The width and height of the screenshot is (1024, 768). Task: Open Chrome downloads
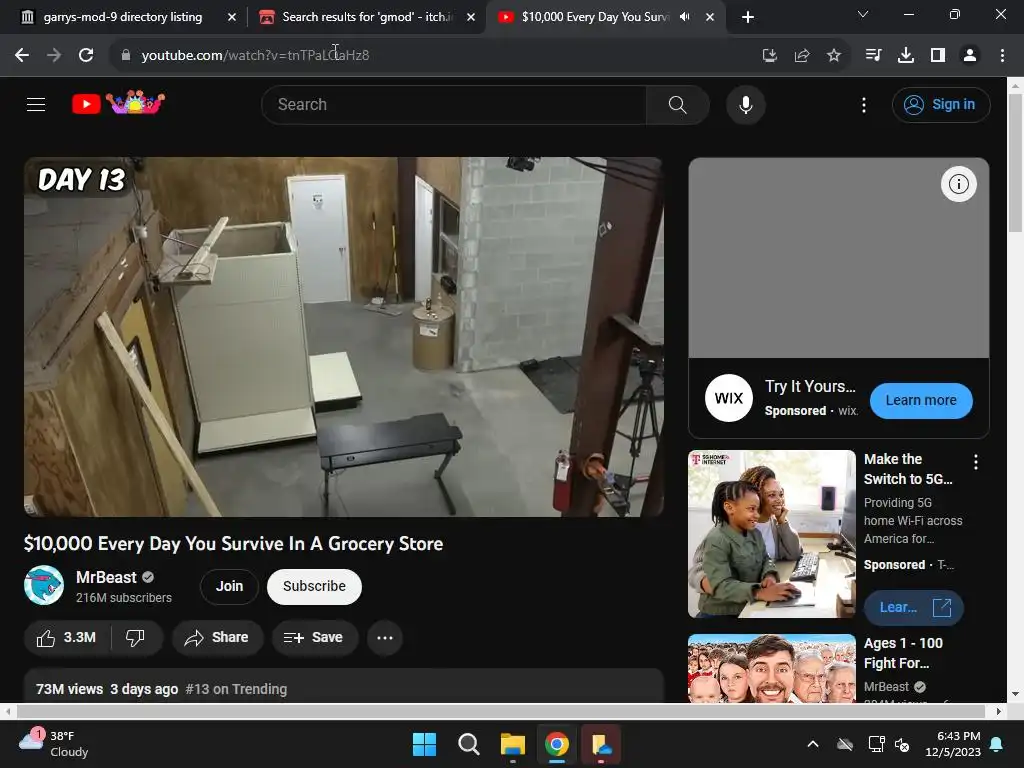click(905, 56)
